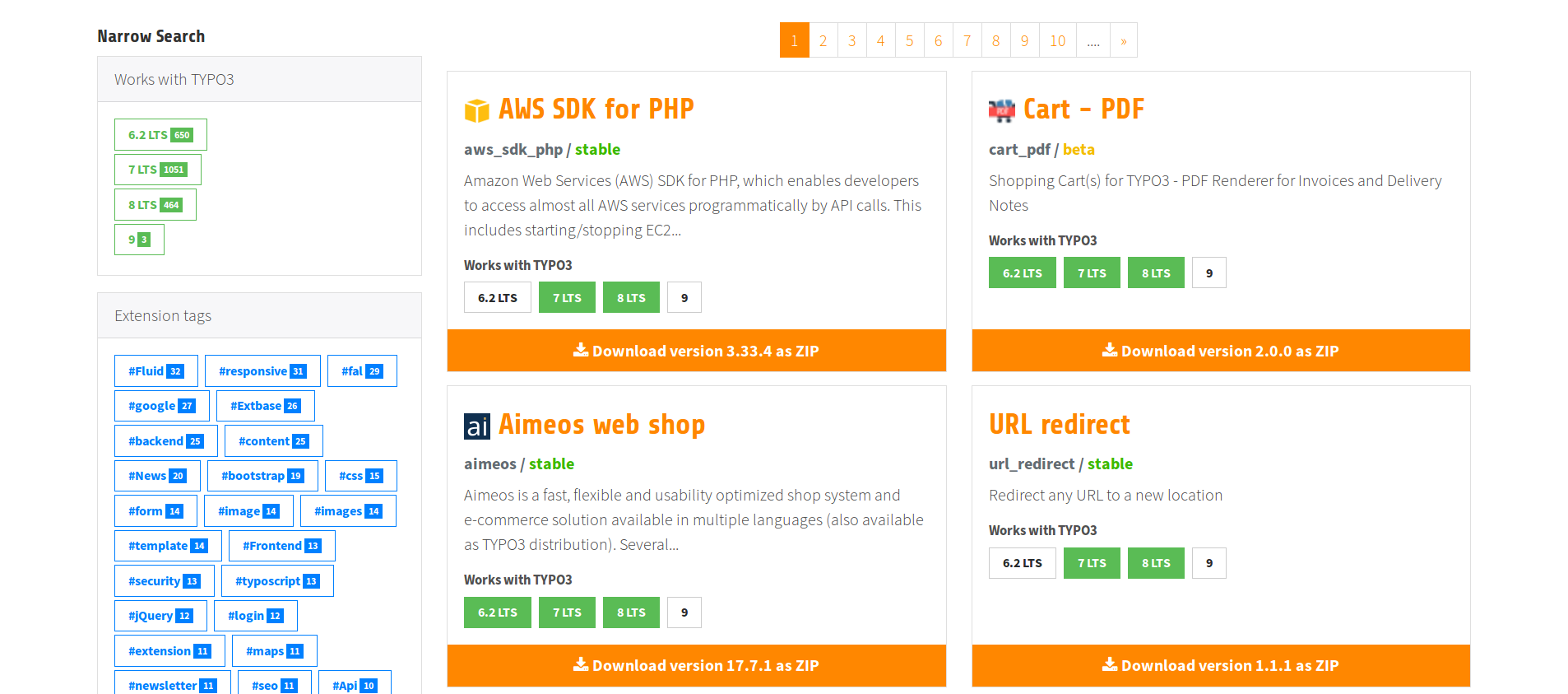Open the Aimeos web shop title
The width and height of the screenshot is (1568, 694).
coord(601,424)
